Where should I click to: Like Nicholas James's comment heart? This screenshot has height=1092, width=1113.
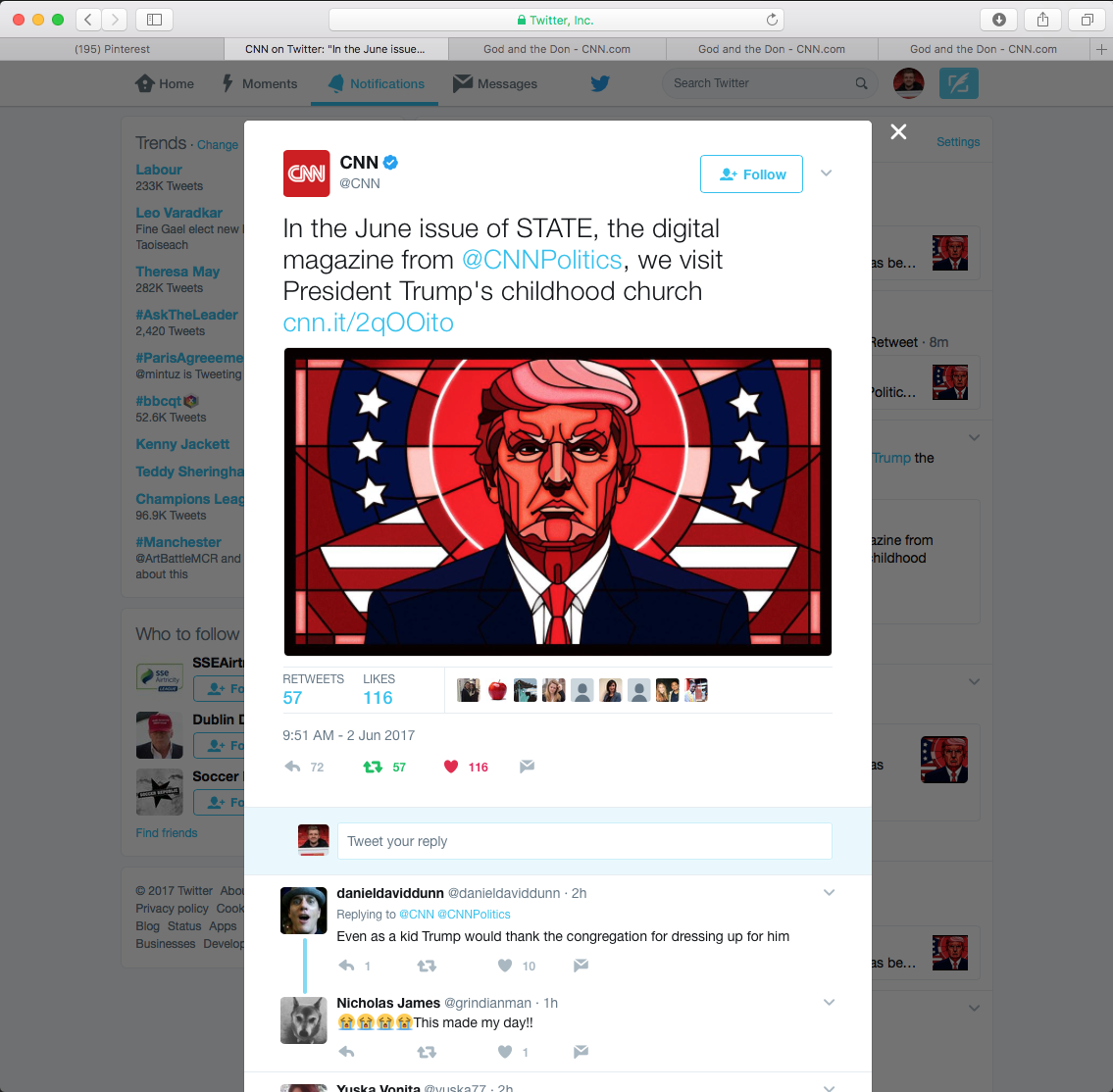point(505,1052)
